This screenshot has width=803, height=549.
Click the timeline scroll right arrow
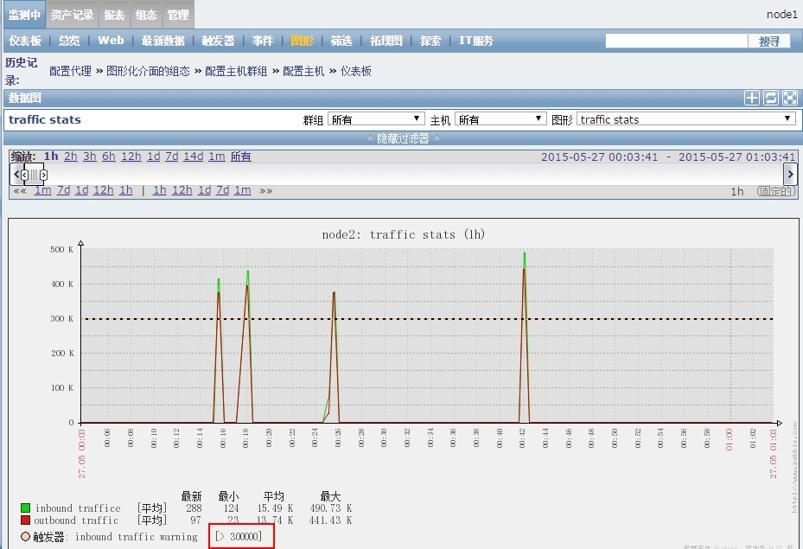789,174
